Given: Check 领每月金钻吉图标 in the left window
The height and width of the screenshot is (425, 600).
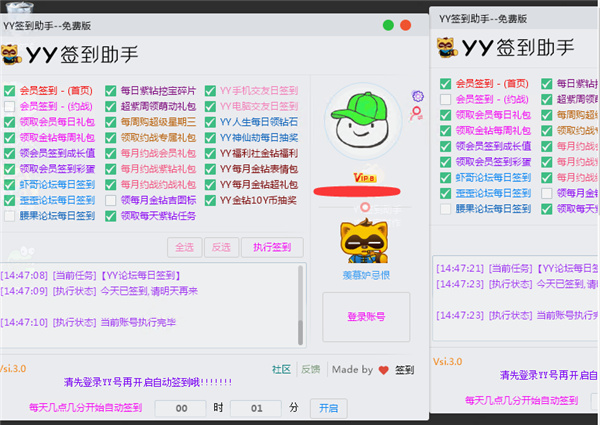Looking at the screenshot, I should click(111, 200).
